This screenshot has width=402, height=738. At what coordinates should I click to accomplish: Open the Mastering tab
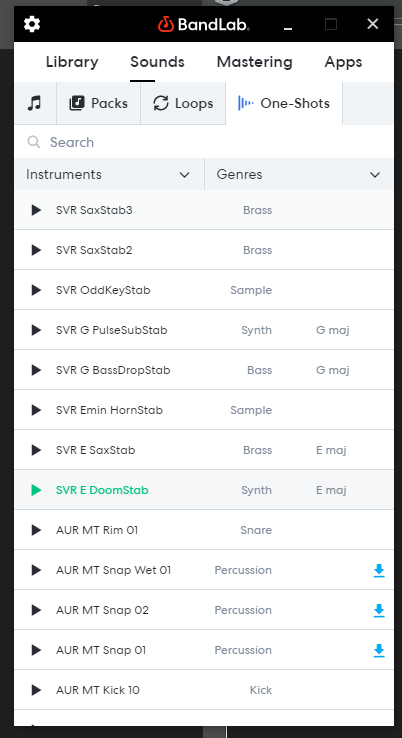click(255, 62)
